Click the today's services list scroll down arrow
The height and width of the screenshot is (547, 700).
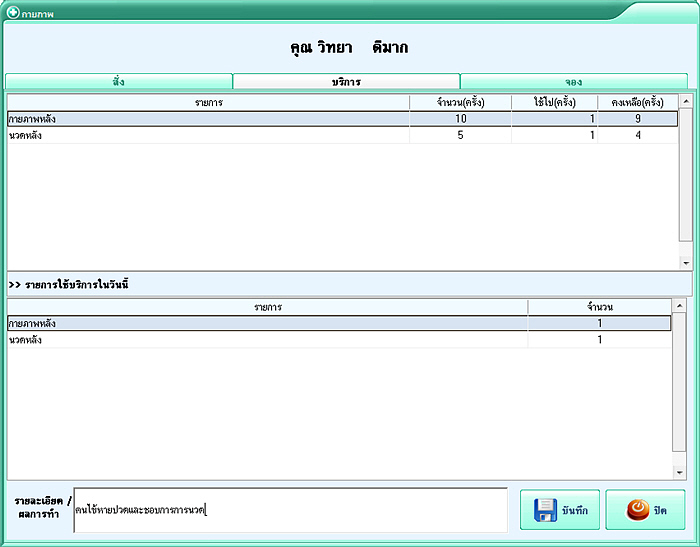pos(679,472)
